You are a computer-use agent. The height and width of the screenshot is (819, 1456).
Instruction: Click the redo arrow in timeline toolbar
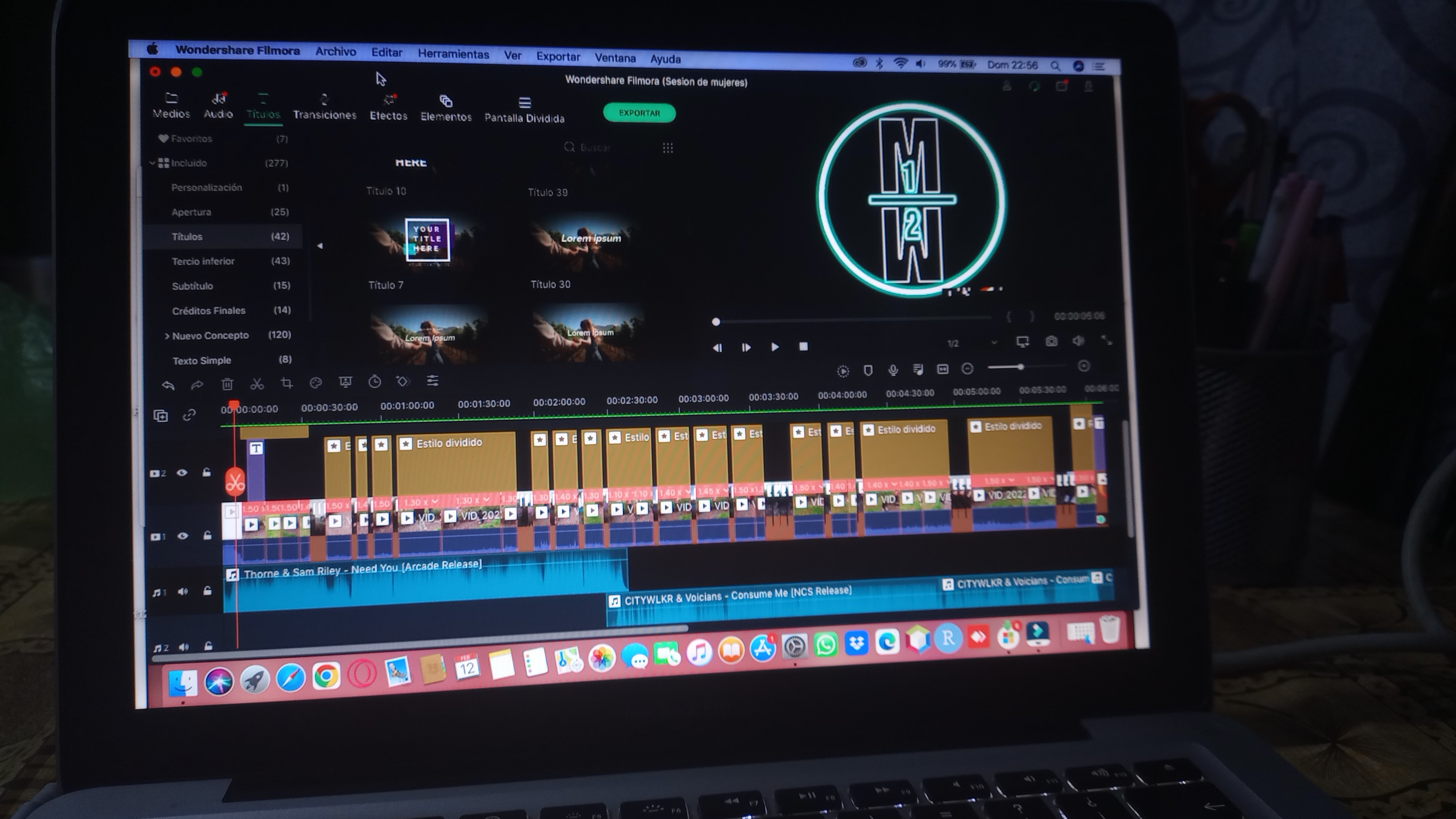coord(197,385)
